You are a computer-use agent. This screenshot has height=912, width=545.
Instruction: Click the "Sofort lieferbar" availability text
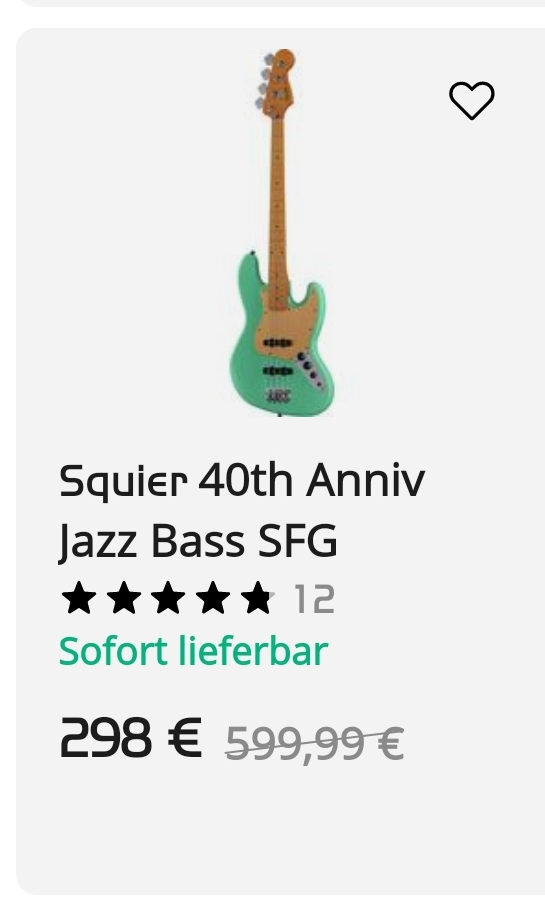coord(194,651)
